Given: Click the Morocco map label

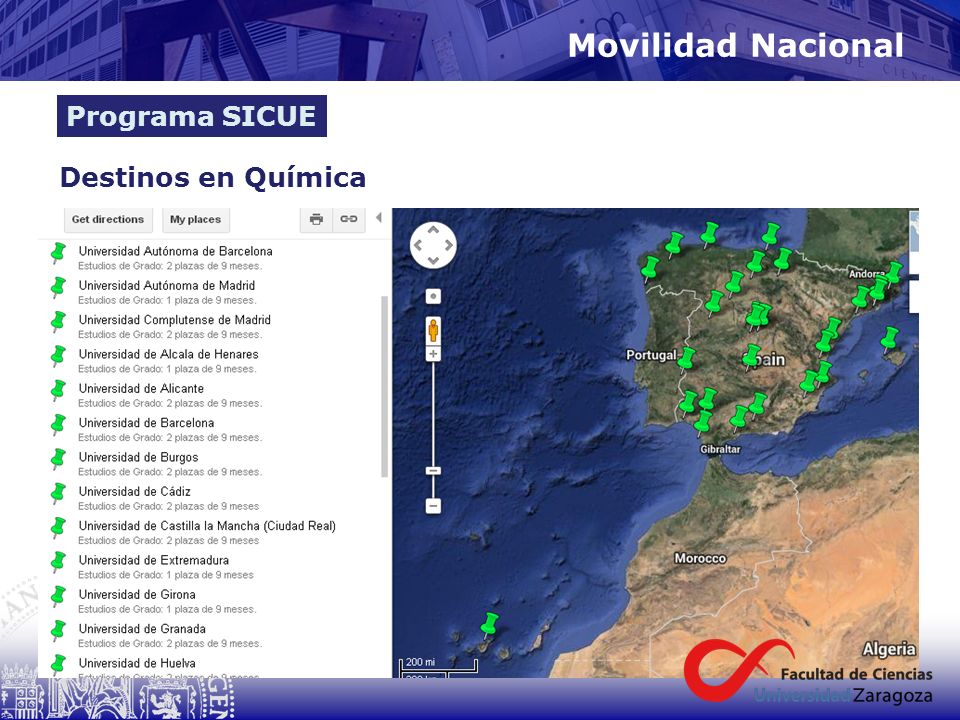Looking at the screenshot, I should (700, 558).
